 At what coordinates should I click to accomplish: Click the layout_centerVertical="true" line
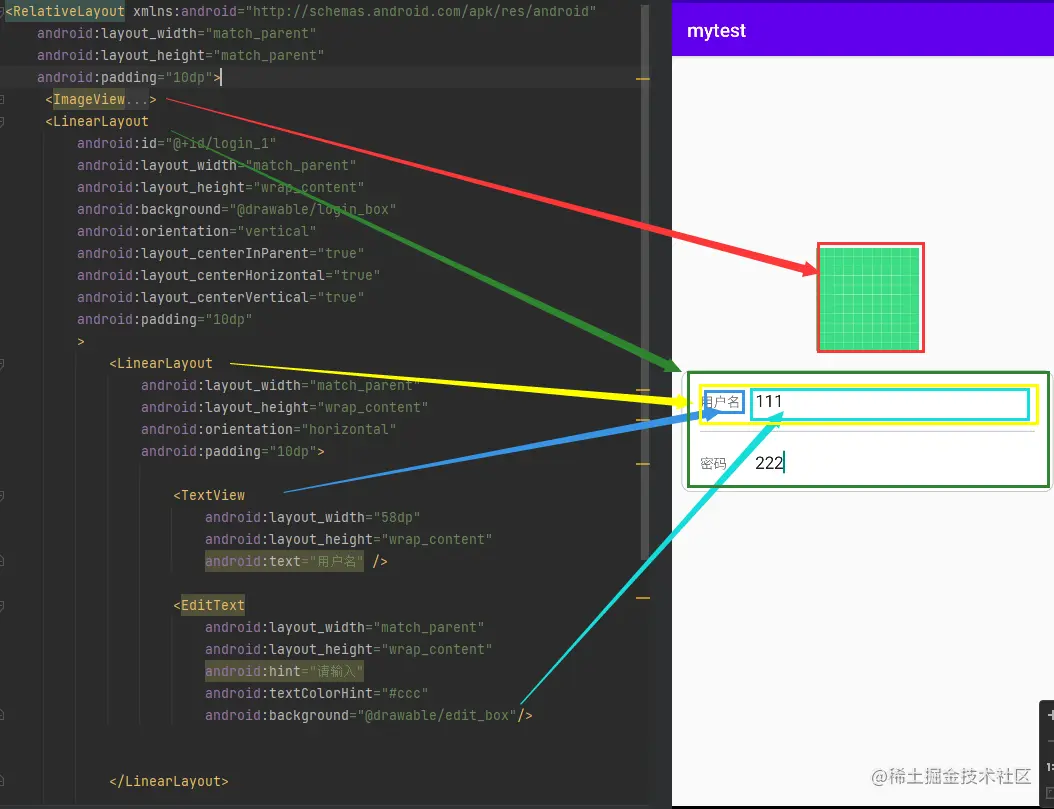tap(220, 297)
